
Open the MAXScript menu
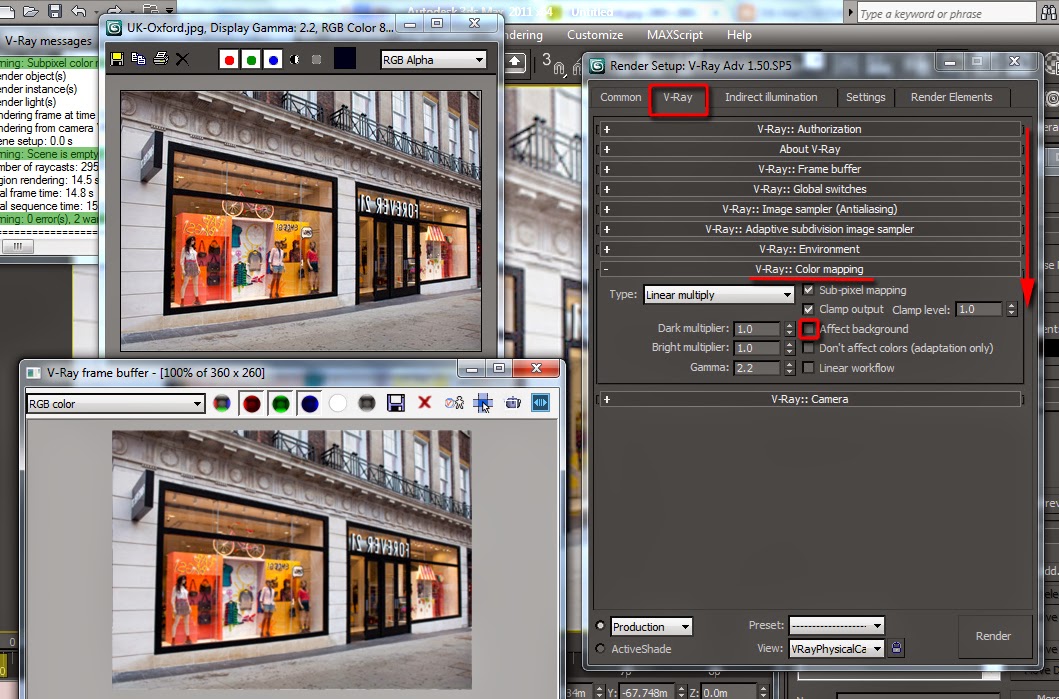(674, 34)
